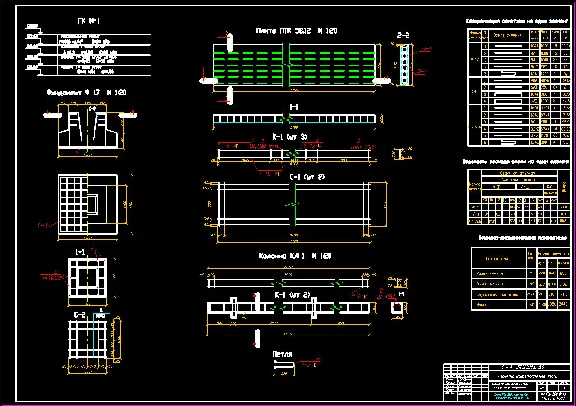Click the 'ГК №1' heading at top left
The image size is (576, 406).
coord(89,21)
